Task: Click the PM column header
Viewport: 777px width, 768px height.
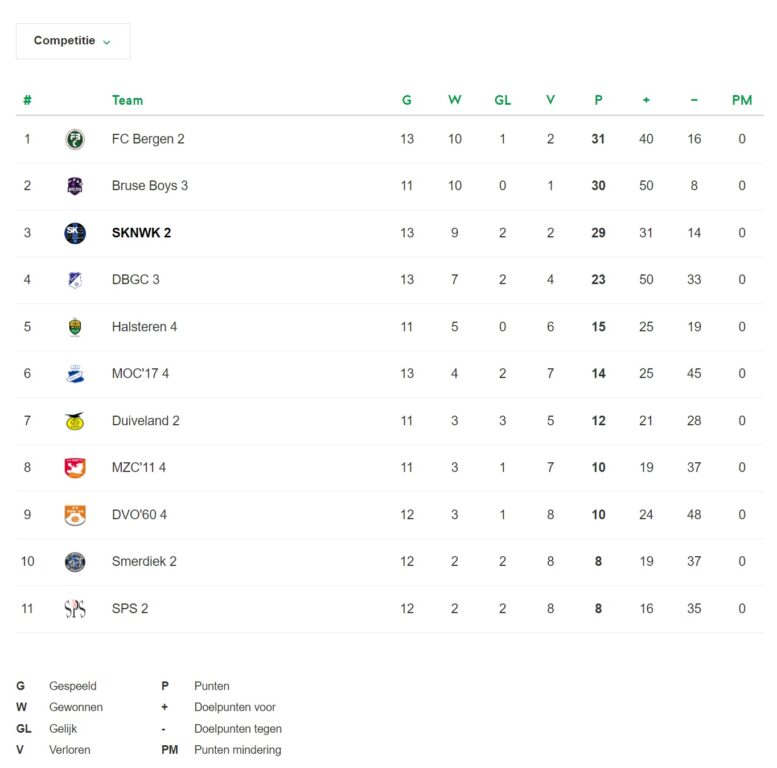Action: tap(742, 101)
